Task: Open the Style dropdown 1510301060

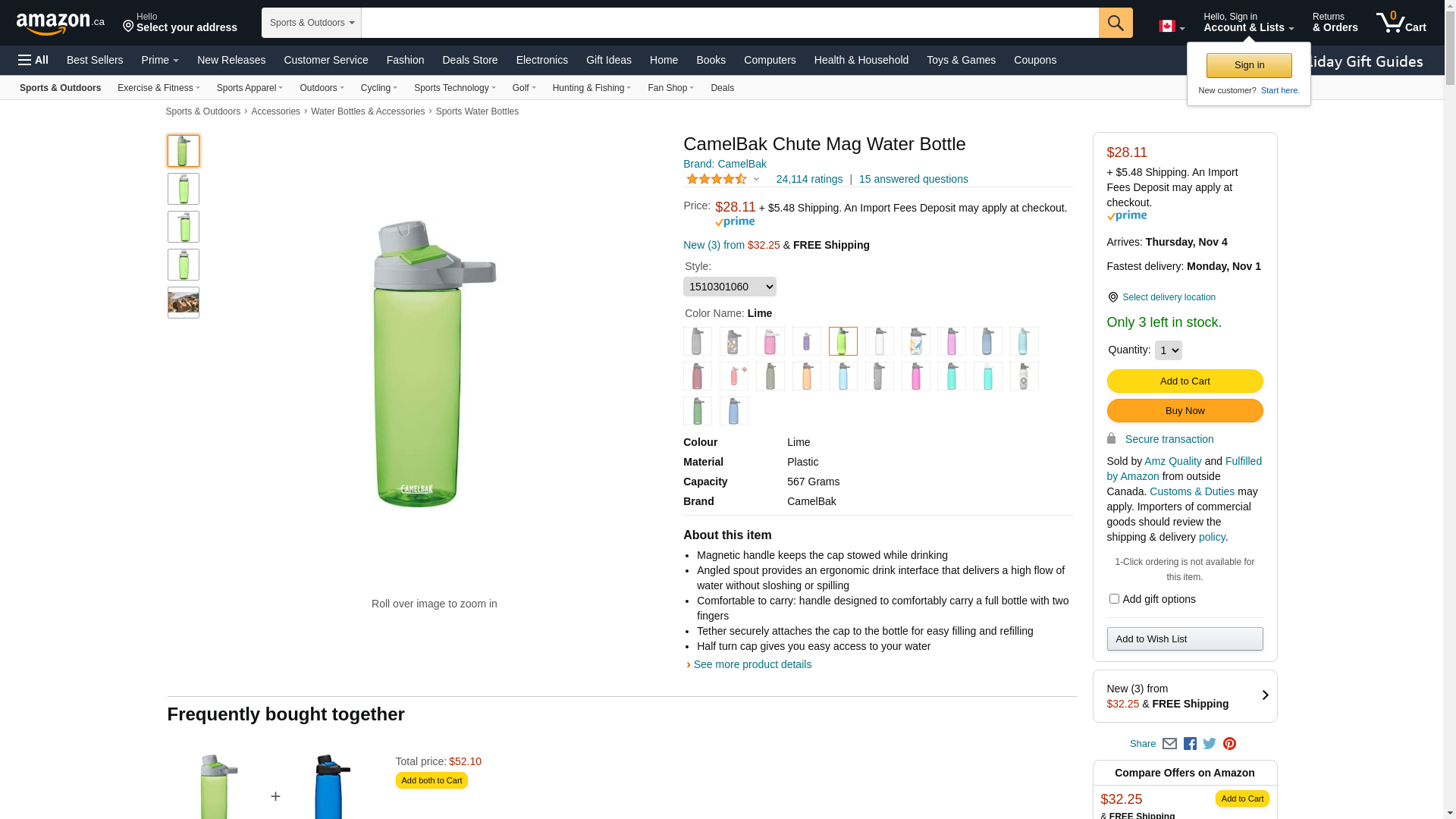Action: point(730,287)
